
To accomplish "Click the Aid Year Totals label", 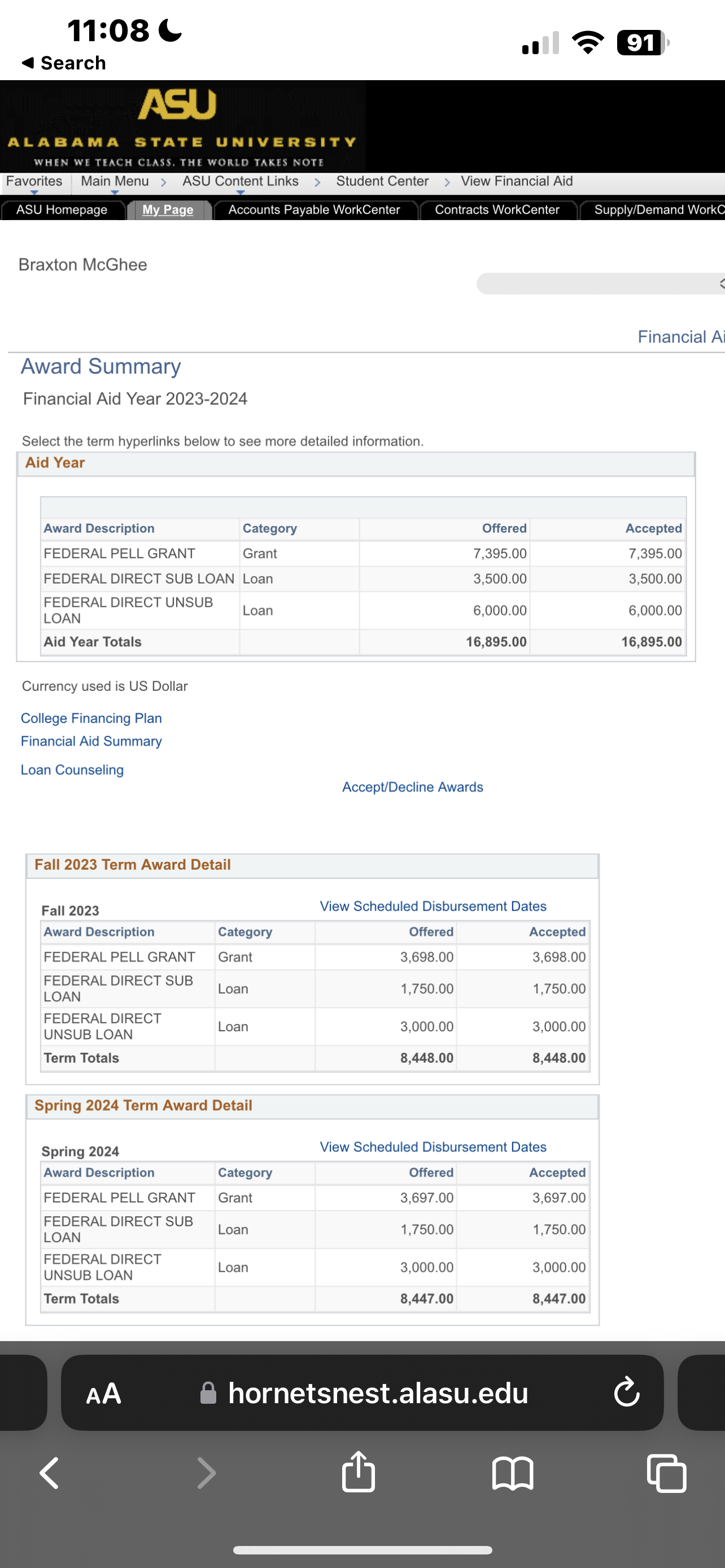I will [93, 642].
